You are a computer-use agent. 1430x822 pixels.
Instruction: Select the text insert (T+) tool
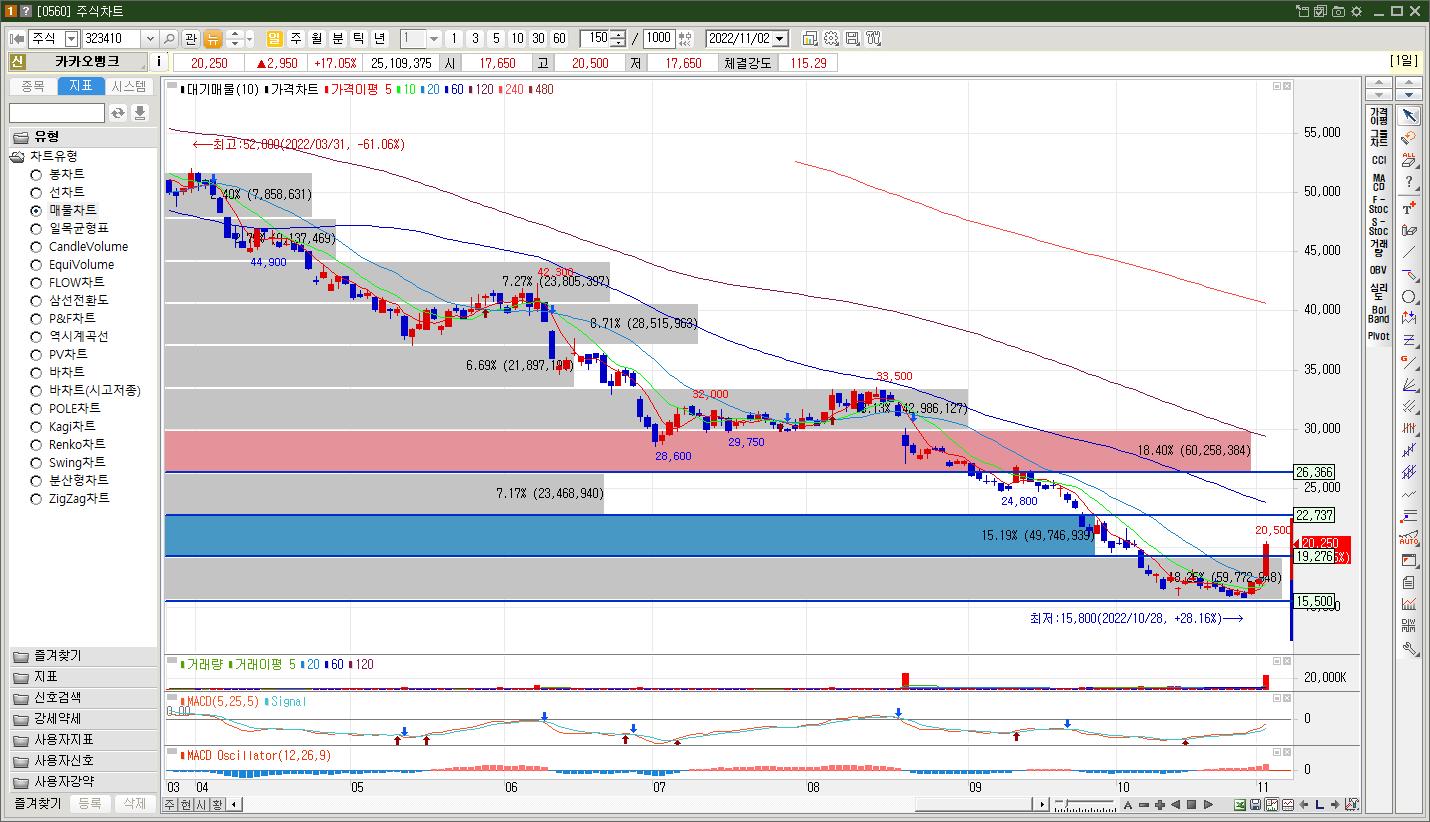click(x=1409, y=206)
